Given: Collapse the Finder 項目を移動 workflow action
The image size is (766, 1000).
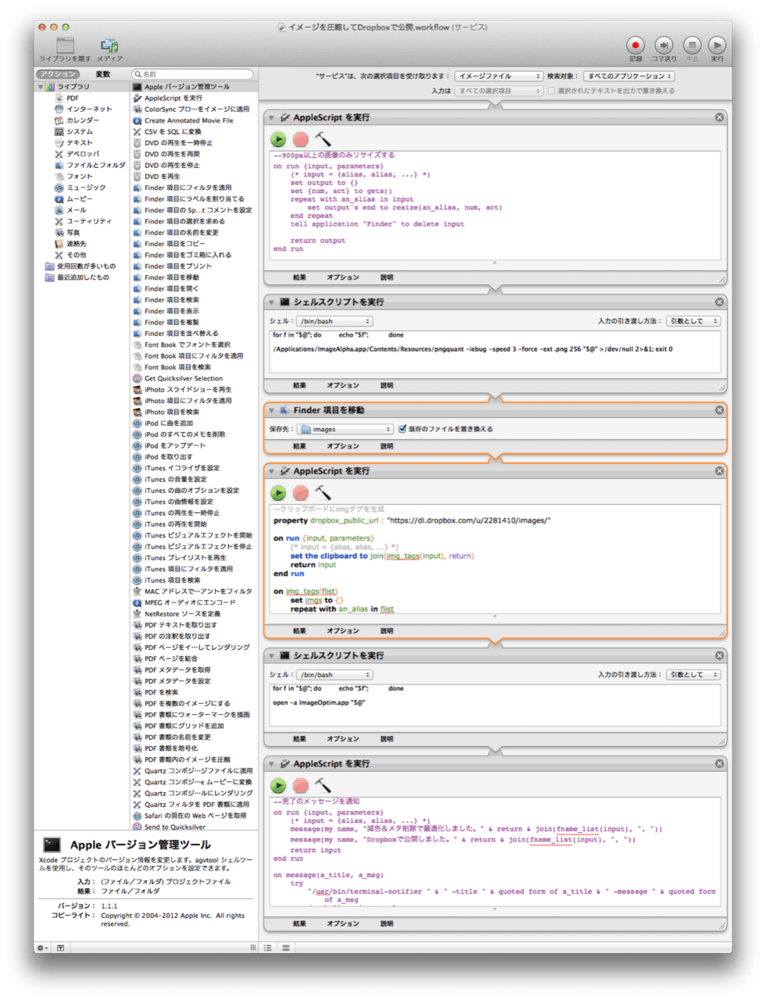Looking at the screenshot, I should pyautogui.click(x=272, y=410).
